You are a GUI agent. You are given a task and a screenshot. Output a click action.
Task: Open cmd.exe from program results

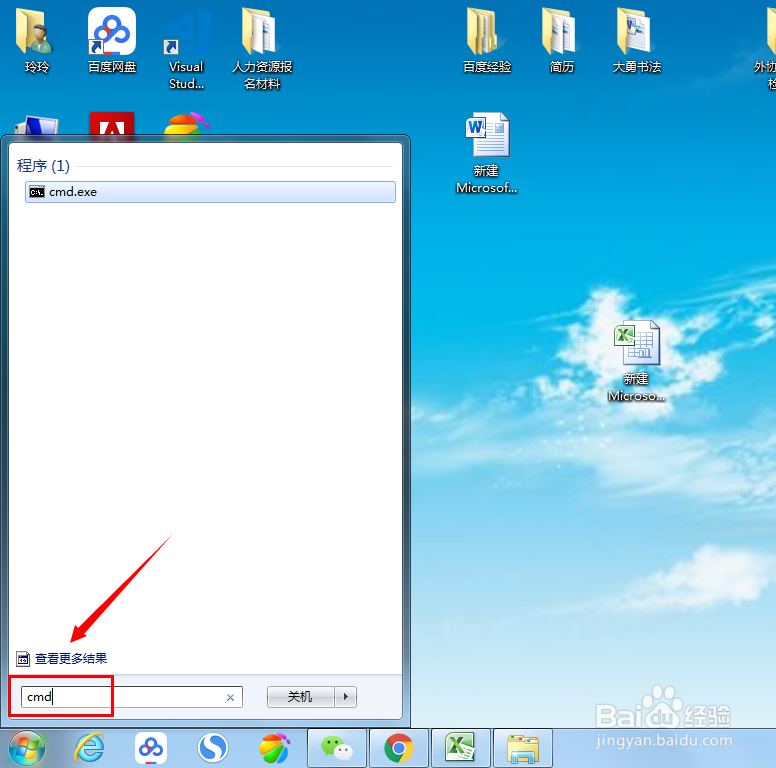(x=210, y=192)
